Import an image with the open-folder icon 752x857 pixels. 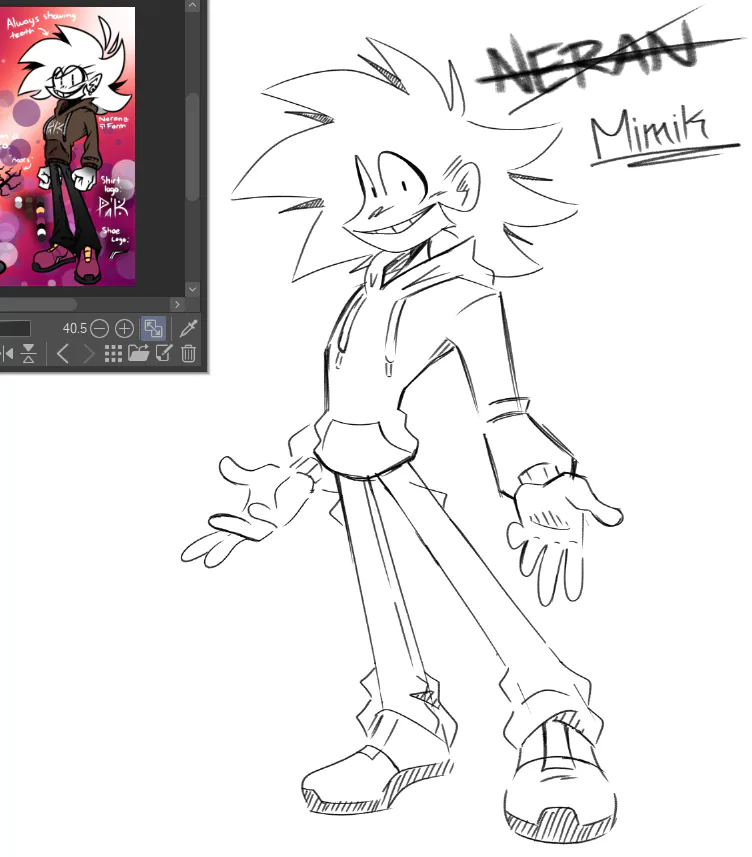tap(138, 353)
